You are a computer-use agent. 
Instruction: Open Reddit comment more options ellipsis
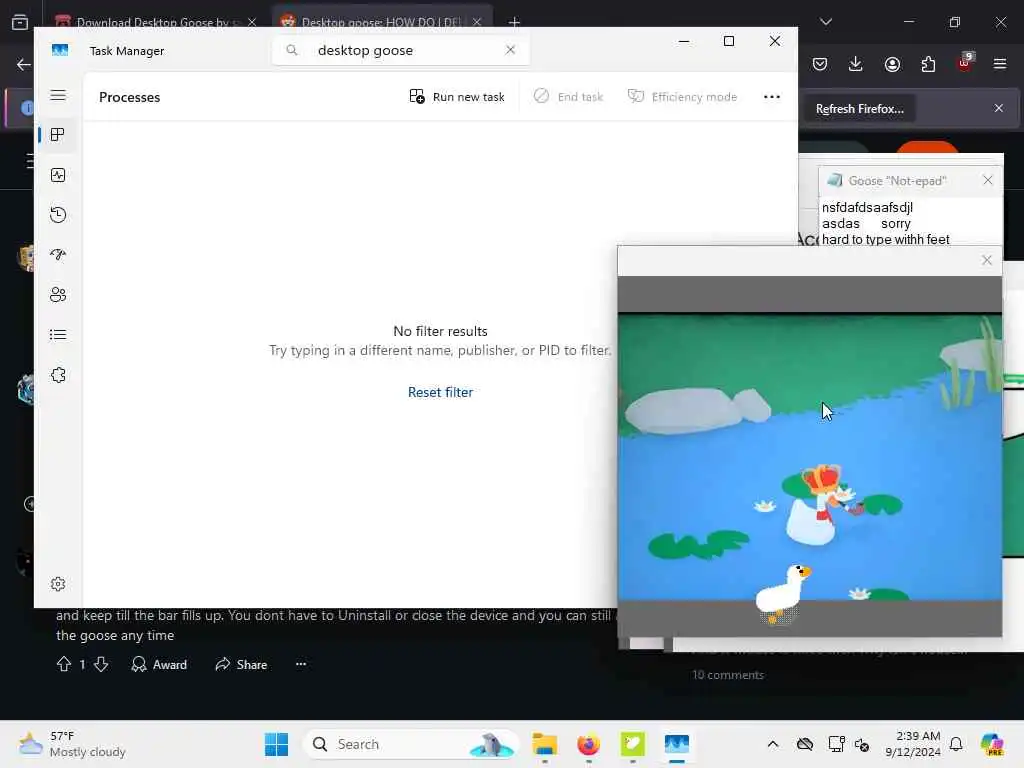pyautogui.click(x=300, y=664)
